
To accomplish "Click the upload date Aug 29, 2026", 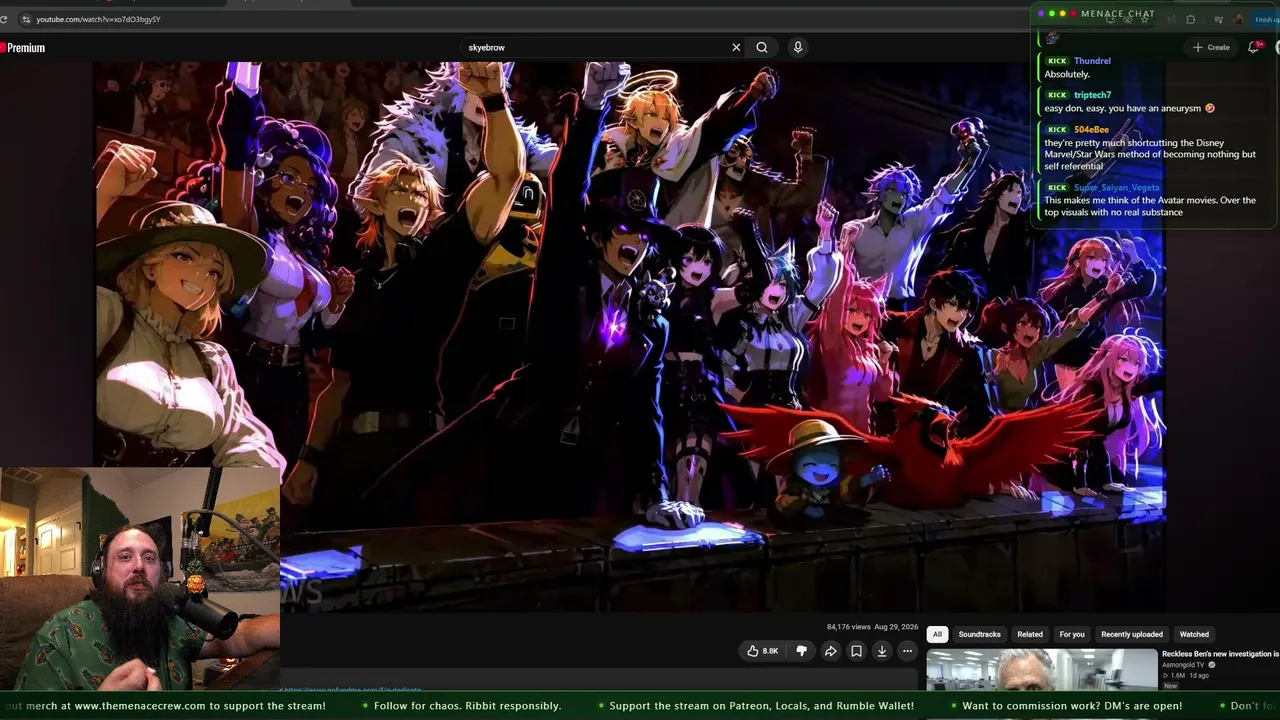I will (x=896, y=627).
